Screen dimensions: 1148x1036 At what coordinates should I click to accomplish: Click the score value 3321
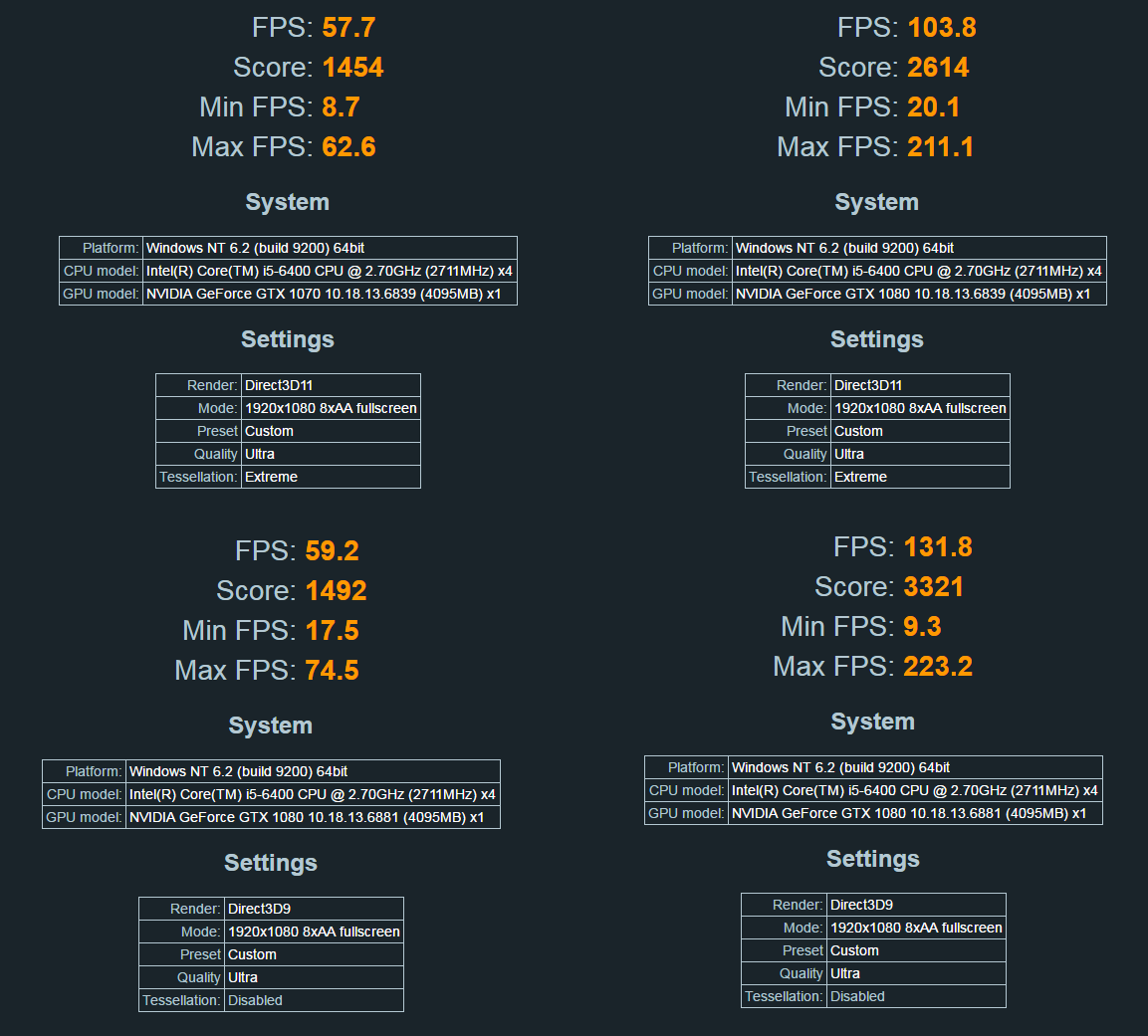[933, 587]
